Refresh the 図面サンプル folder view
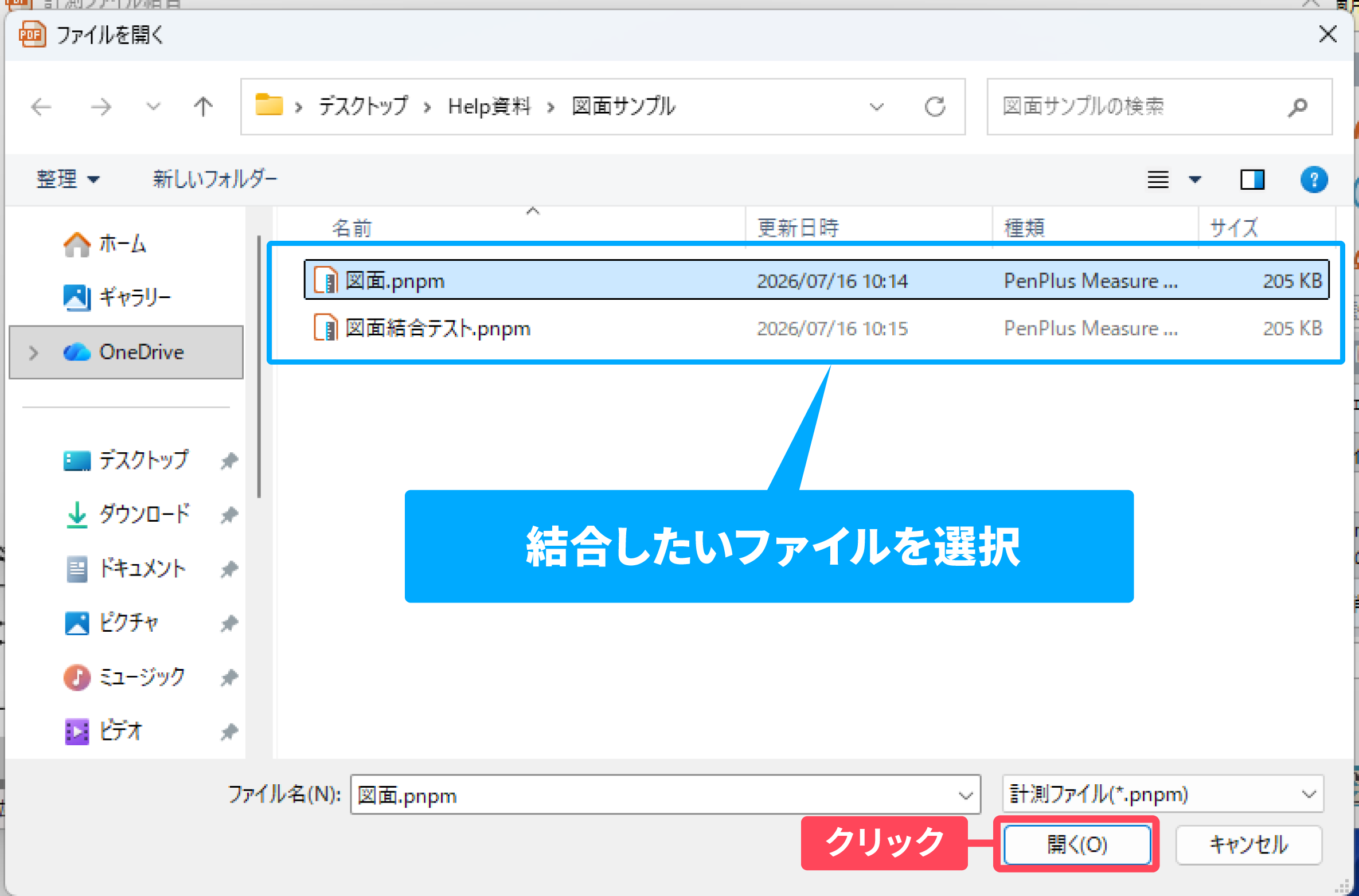Image resolution: width=1359 pixels, height=896 pixels. tap(935, 107)
